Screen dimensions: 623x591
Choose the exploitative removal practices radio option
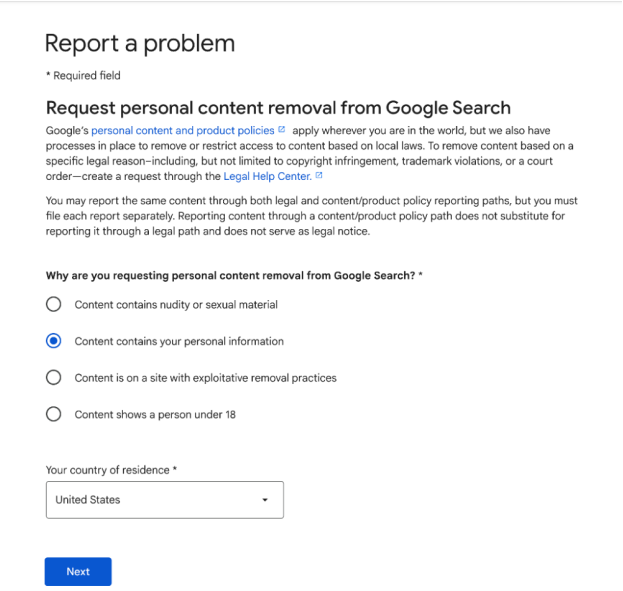tap(54, 378)
